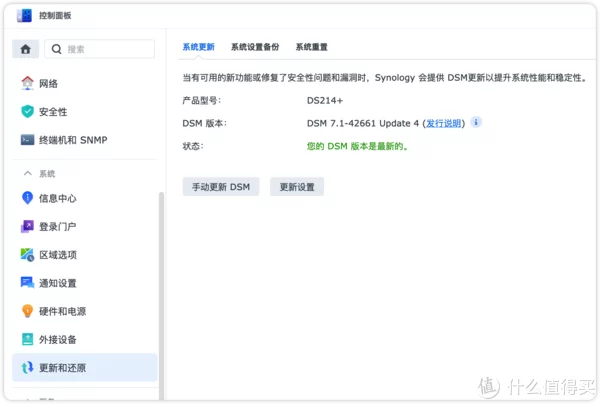Go to the Control Panel home icon
This screenshot has width=600, height=404.
coord(25,49)
